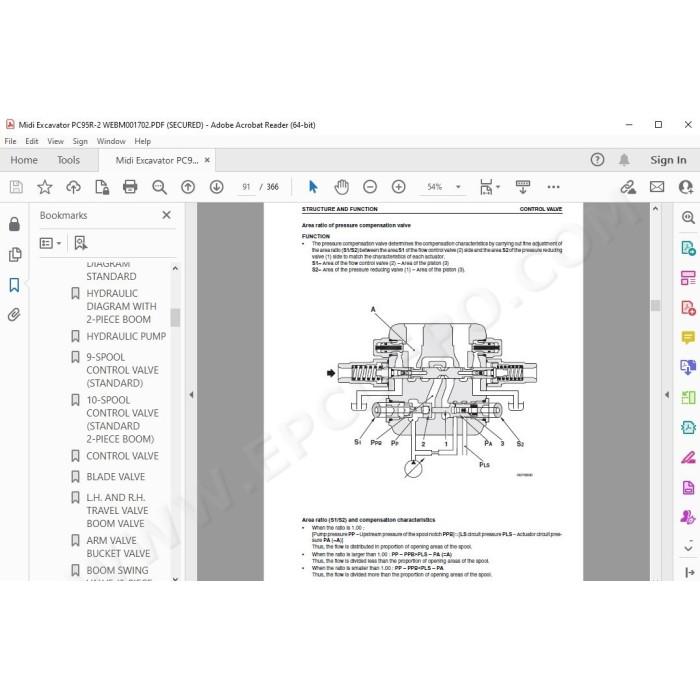Open L.H. AND R.H. TRAVEL VALVE bookmark

(117, 510)
